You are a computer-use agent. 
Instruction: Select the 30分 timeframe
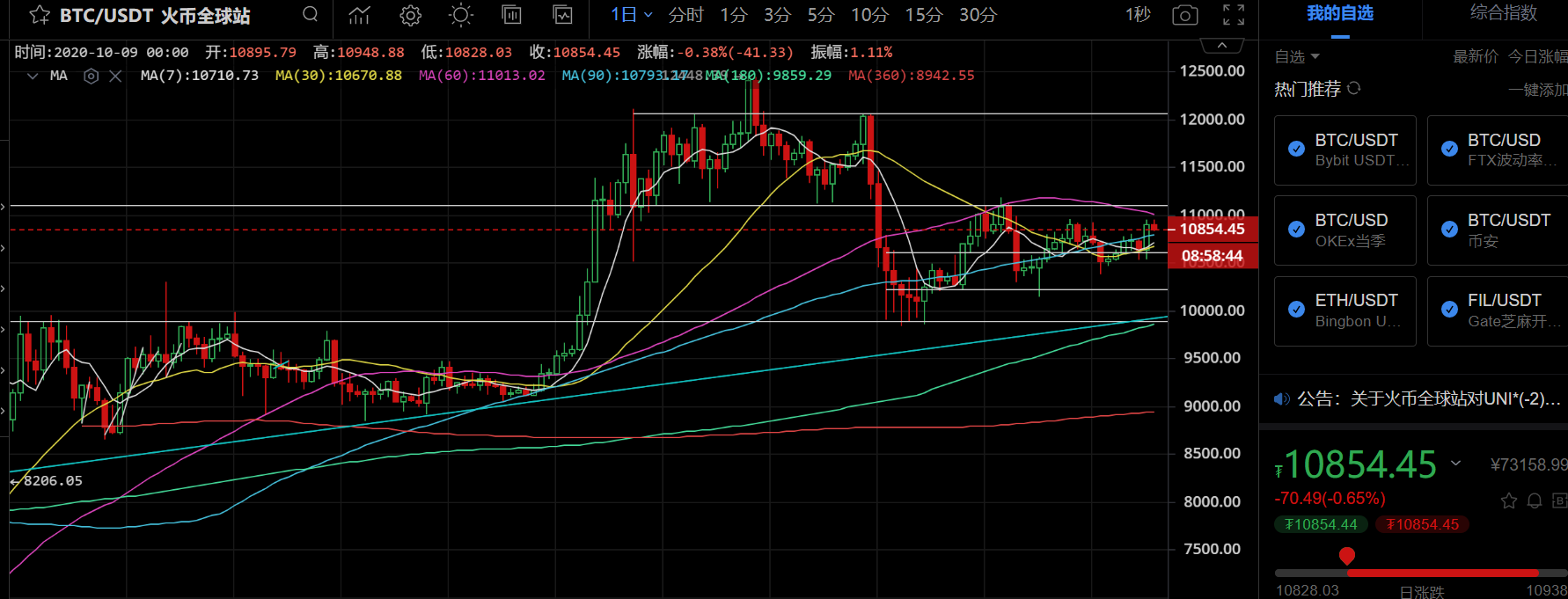[x=978, y=15]
